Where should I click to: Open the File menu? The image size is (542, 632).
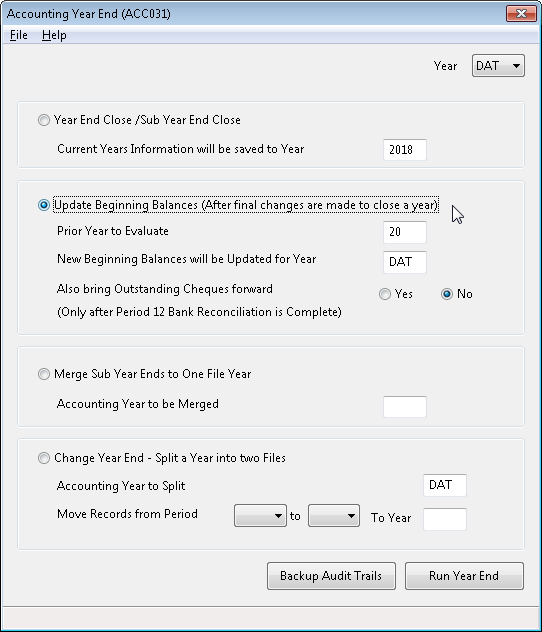[19, 35]
